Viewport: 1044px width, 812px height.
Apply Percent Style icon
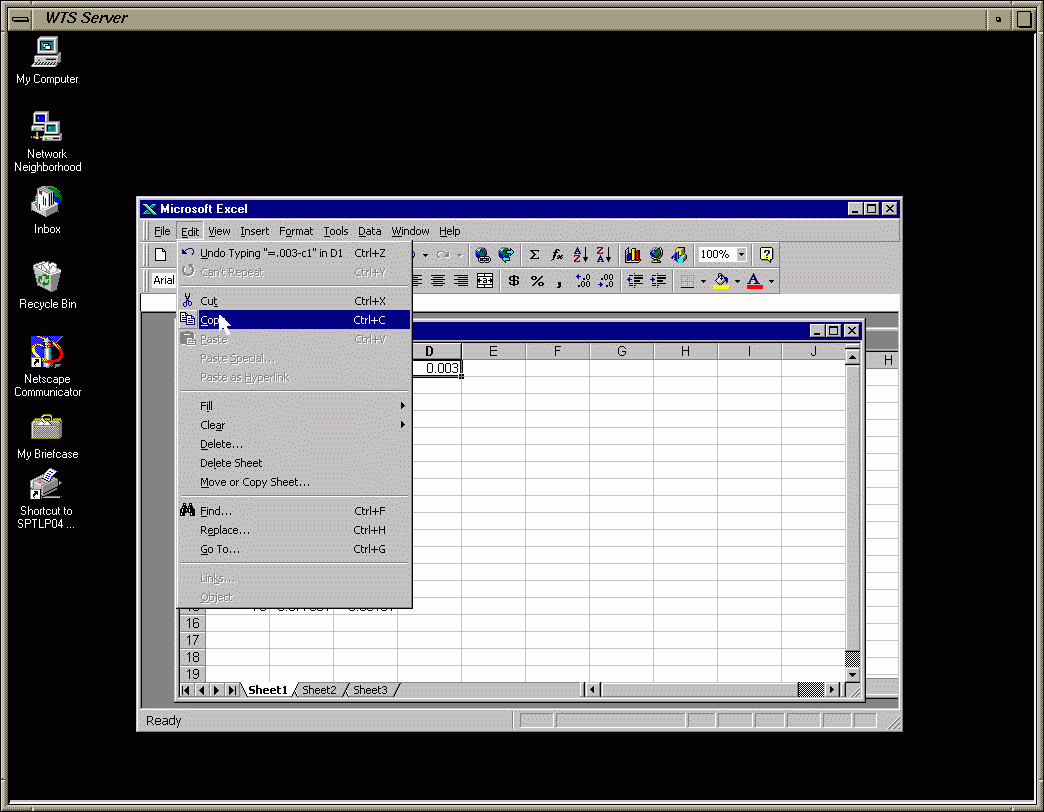click(x=537, y=281)
